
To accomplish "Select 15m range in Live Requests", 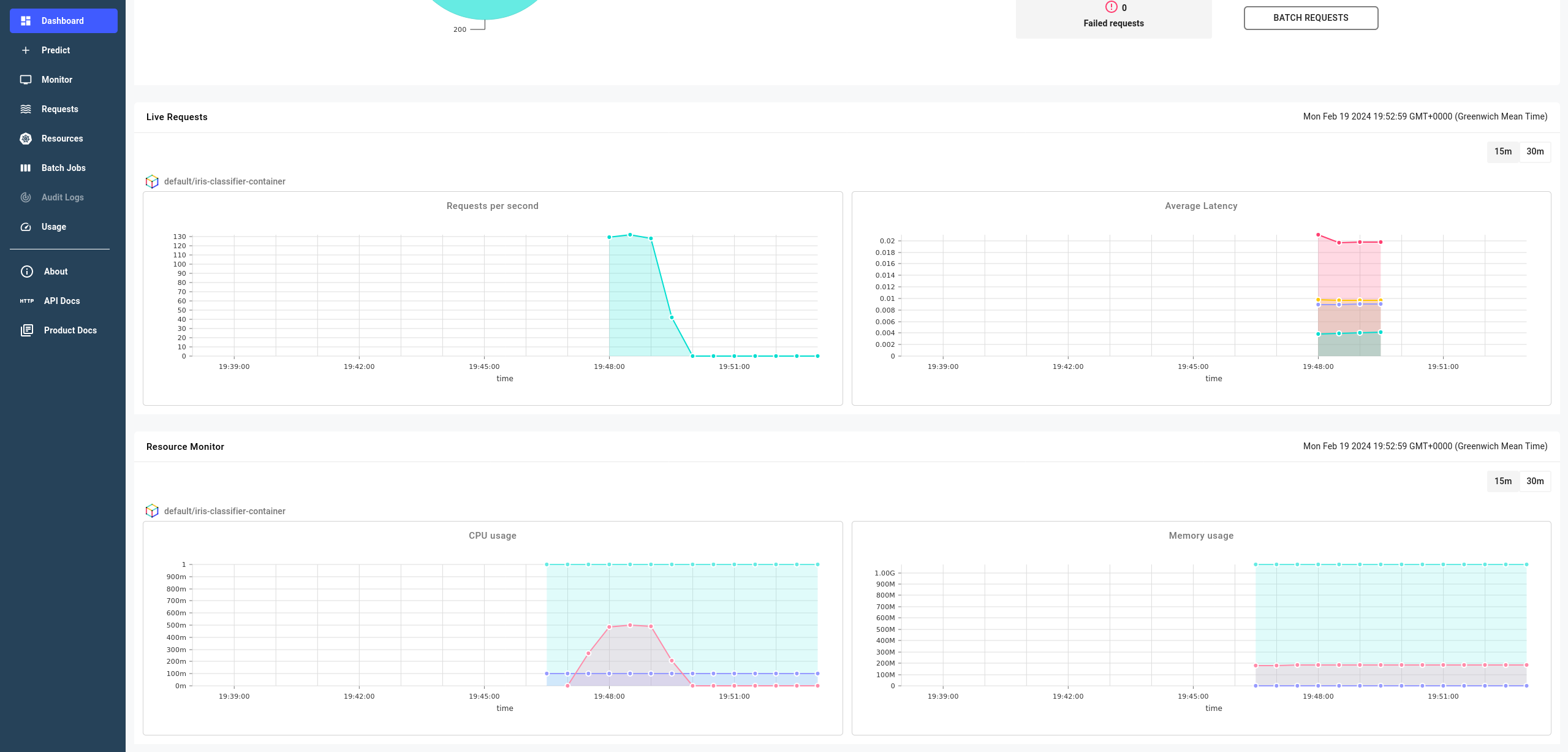I will point(1502,151).
